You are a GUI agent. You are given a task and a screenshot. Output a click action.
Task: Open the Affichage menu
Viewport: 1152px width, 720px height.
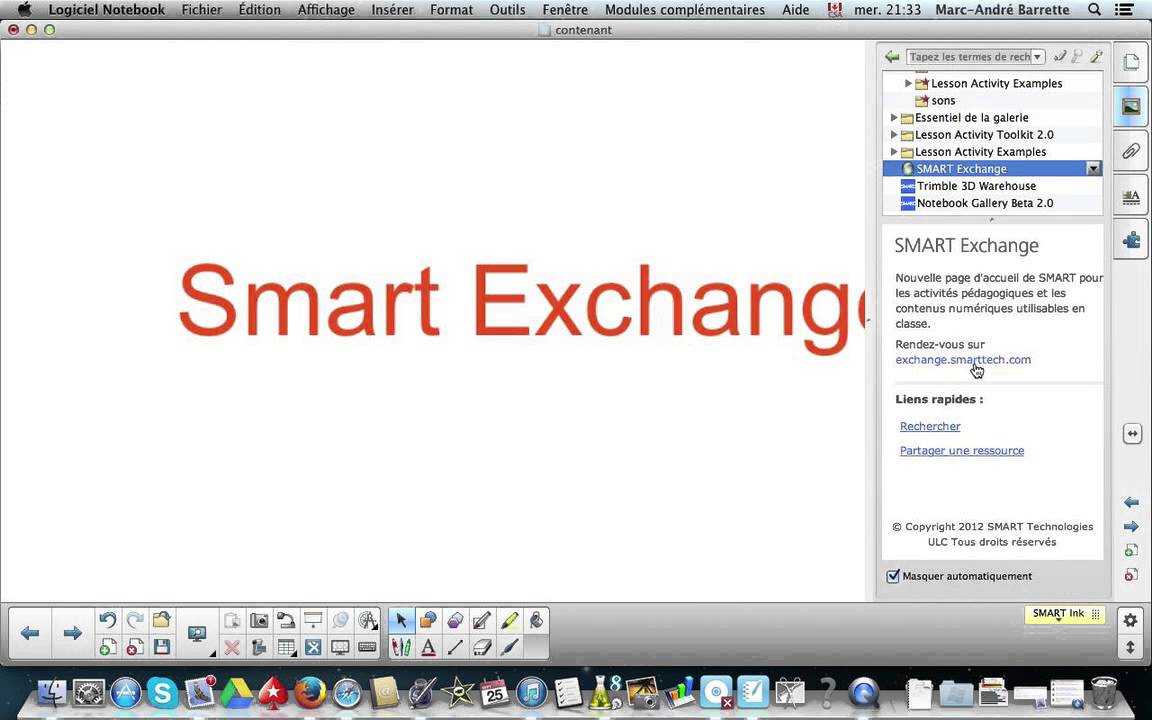click(x=326, y=10)
